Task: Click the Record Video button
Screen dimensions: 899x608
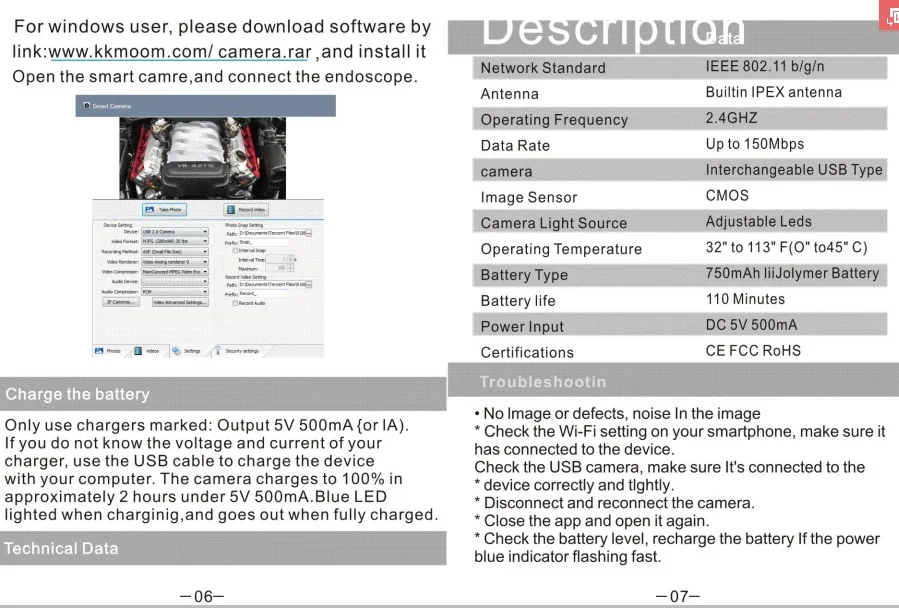Action: [246, 209]
